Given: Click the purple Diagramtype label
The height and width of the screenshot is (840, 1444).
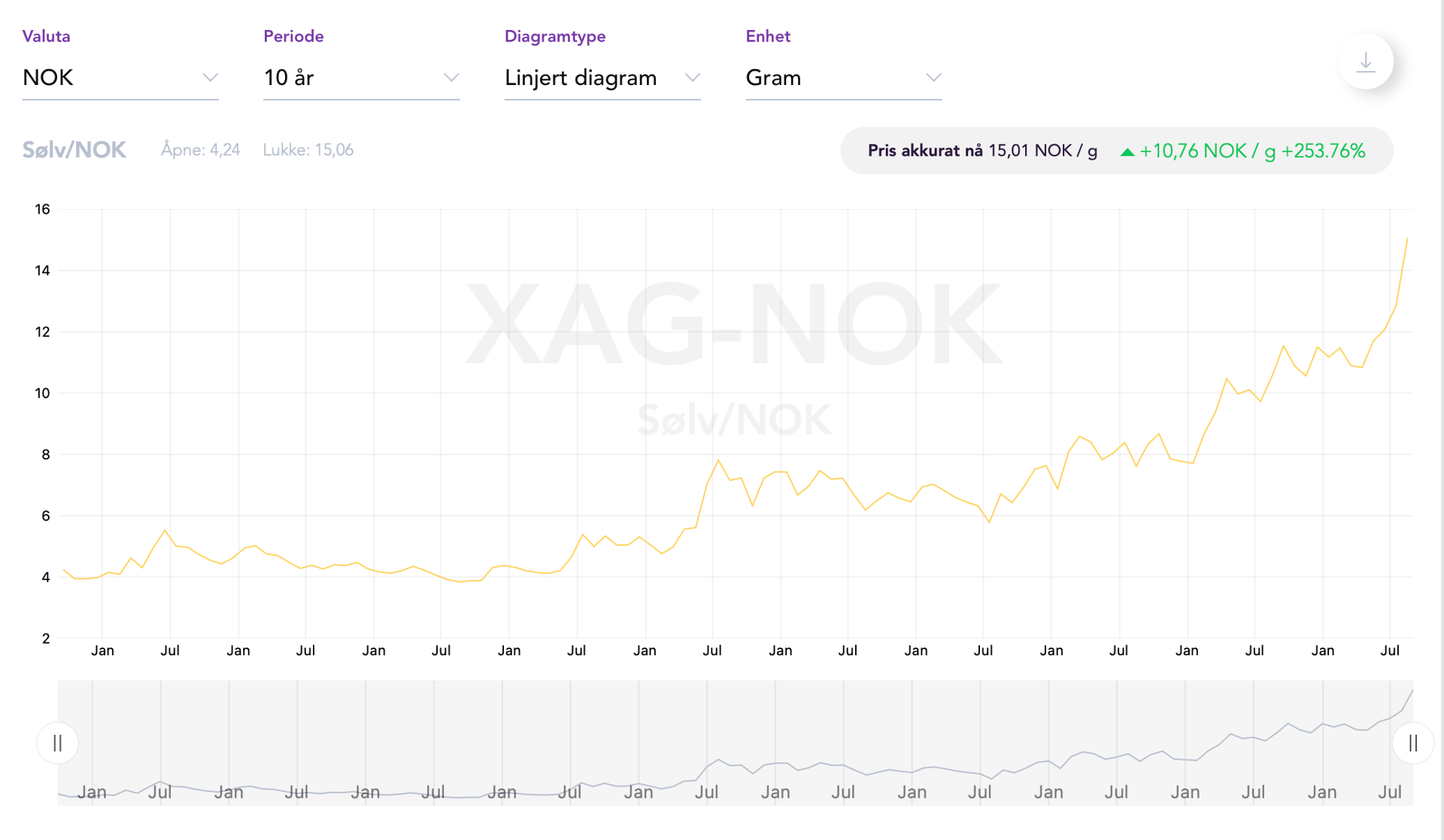Looking at the screenshot, I should (x=554, y=36).
